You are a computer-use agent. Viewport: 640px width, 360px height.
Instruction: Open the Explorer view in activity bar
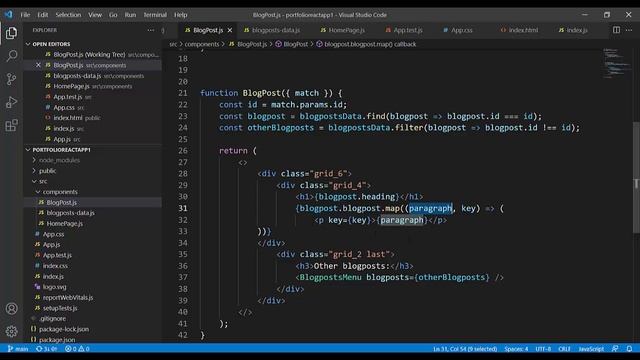point(11,33)
